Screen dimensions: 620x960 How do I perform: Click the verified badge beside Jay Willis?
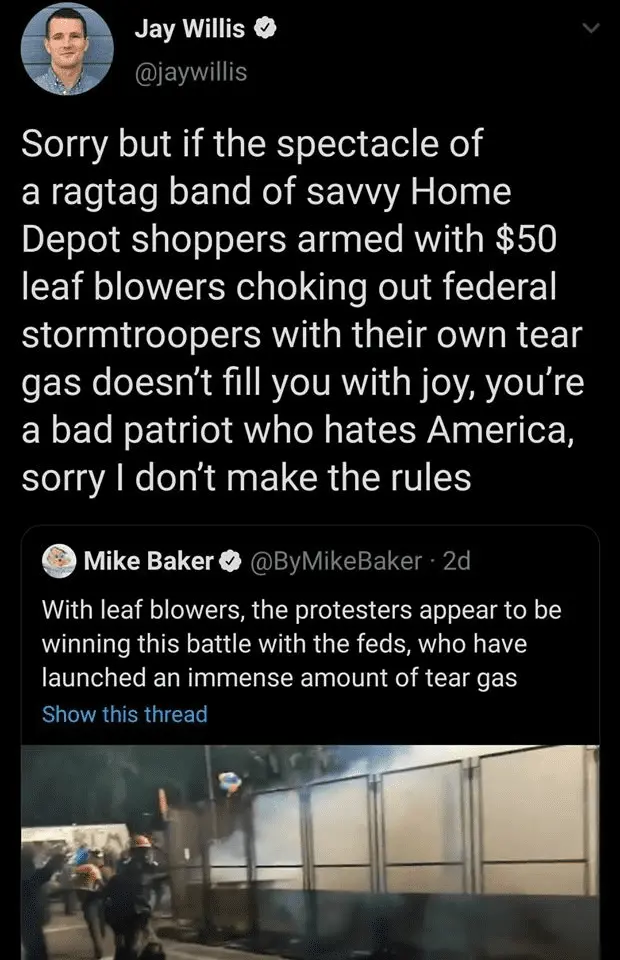pyautogui.click(x=266, y=31)
